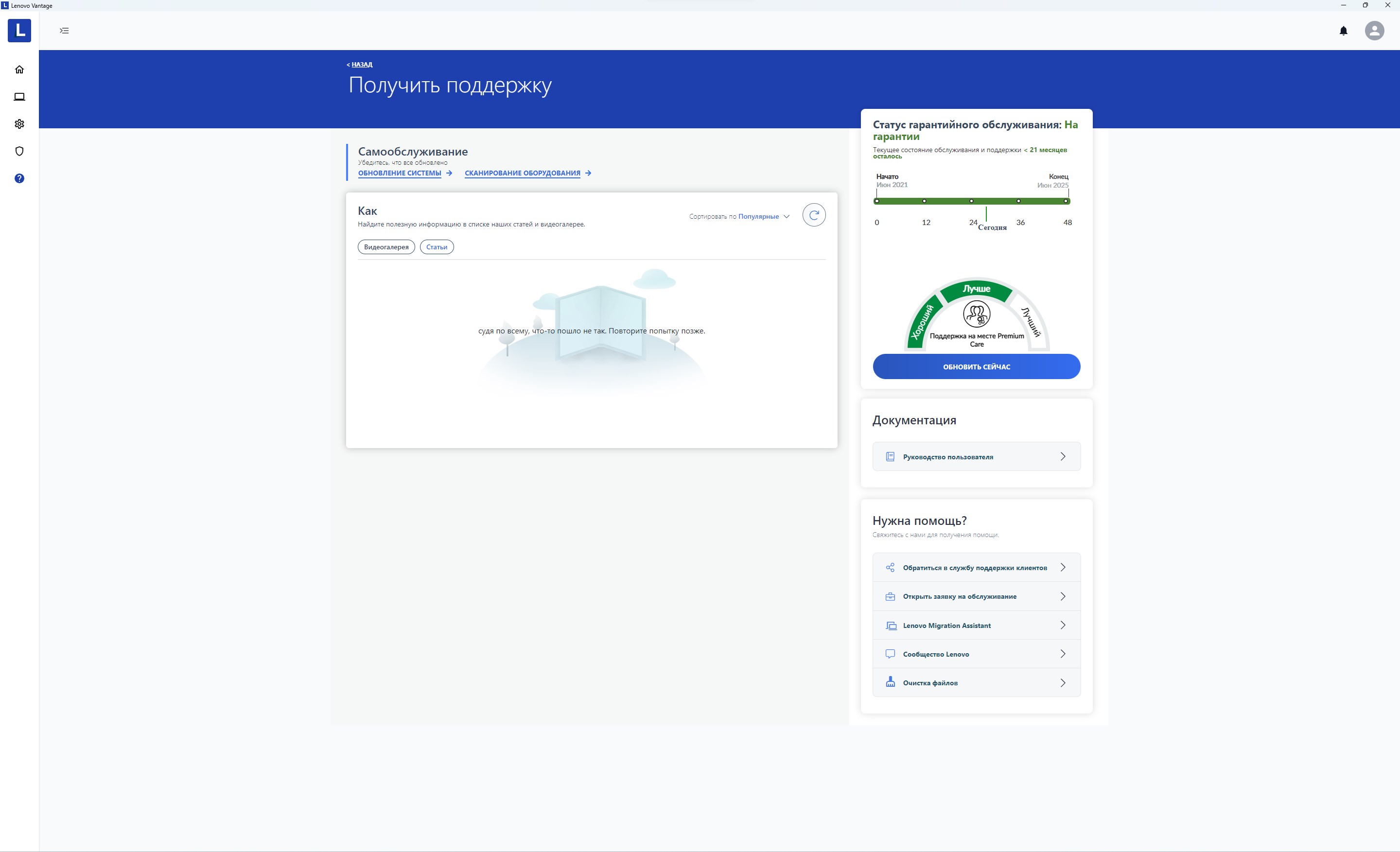Click the Lenovo Vantage L logo
1400x852 pixels.
(x=19, y=31)
